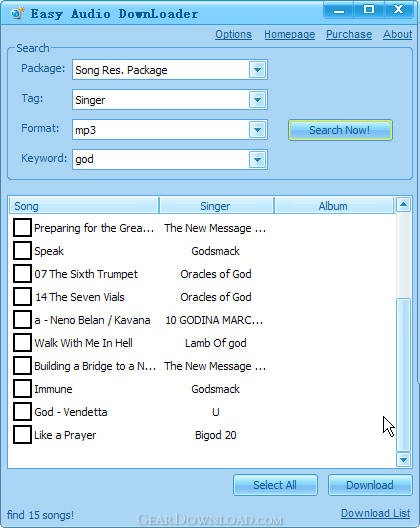The width and height of the screenshot is (420, 528).
Task: Open the Download List link
Action: (376, 513)
